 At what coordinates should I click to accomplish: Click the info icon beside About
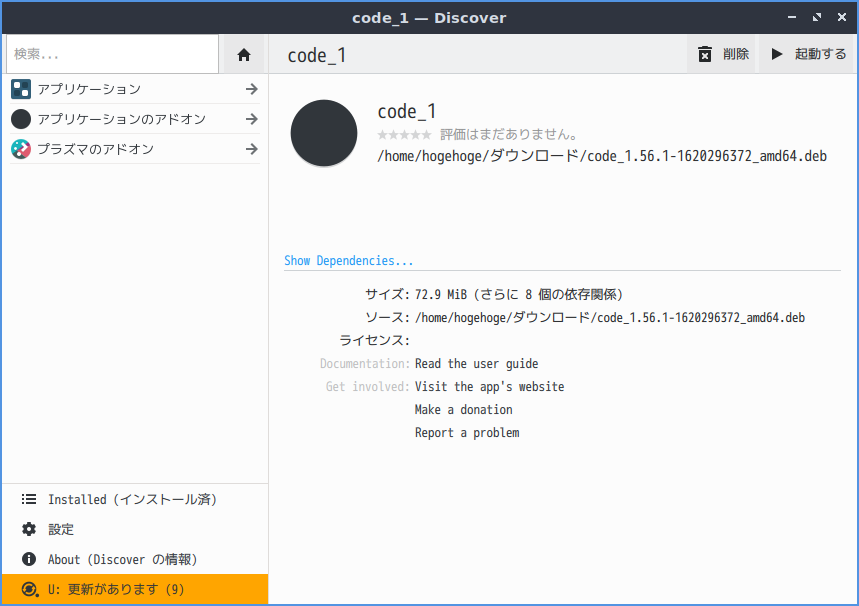[x=29, y=559]
